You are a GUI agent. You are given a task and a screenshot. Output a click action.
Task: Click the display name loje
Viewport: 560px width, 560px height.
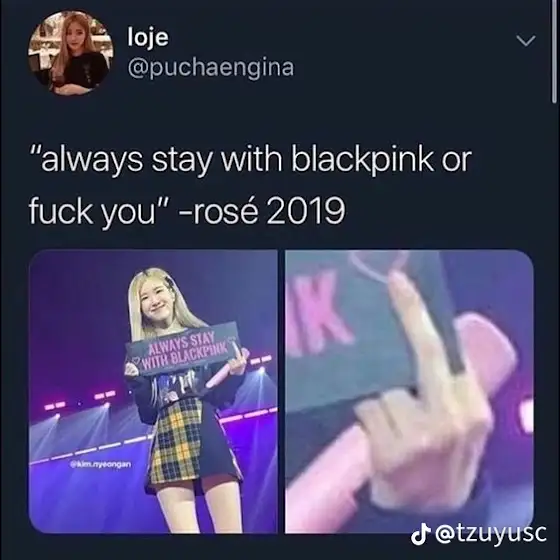click(x=148, y=37)
